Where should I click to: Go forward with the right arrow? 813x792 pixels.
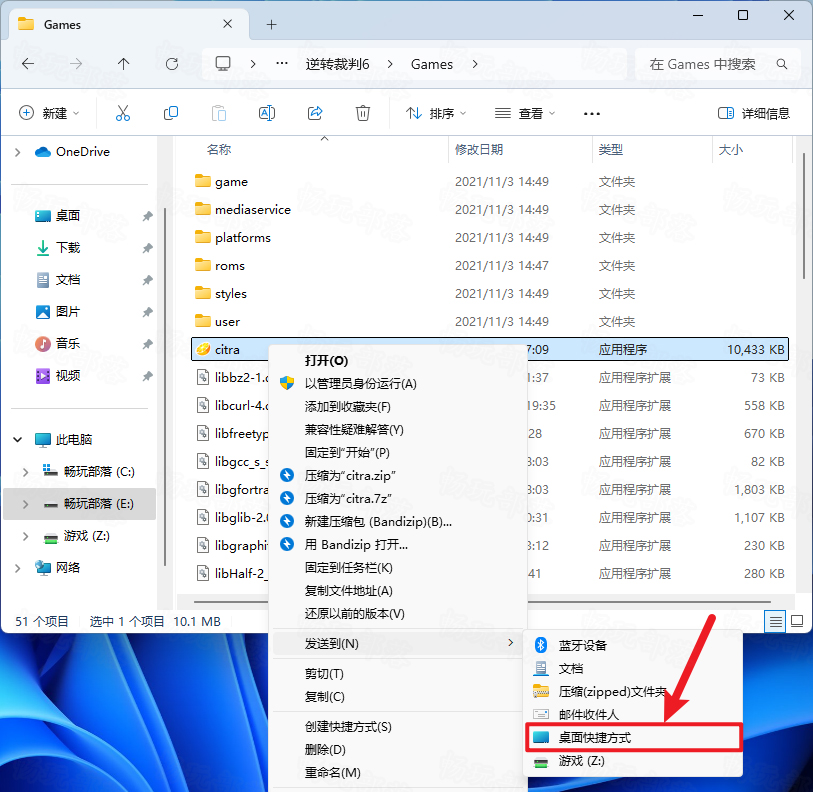[76, 64]
